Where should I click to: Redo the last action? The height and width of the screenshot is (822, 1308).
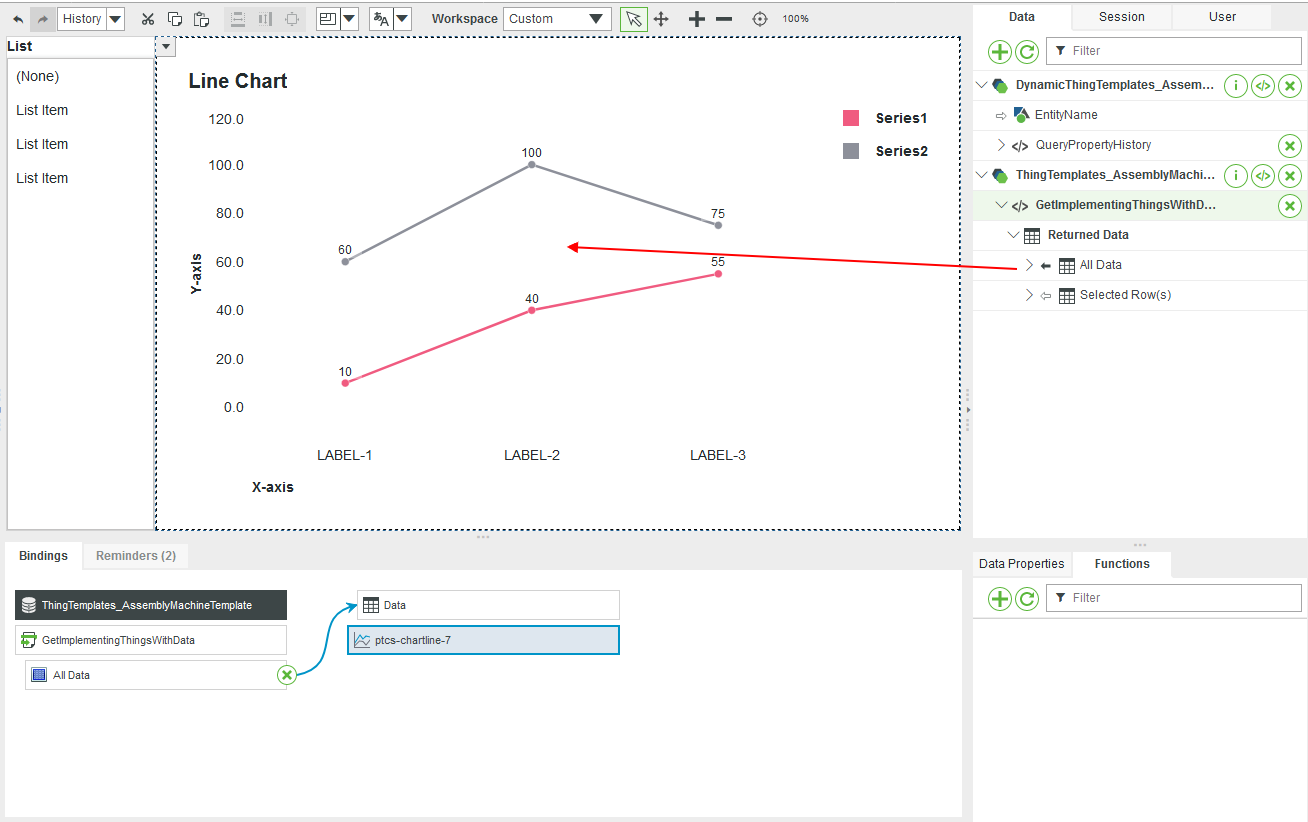(40, 18)
